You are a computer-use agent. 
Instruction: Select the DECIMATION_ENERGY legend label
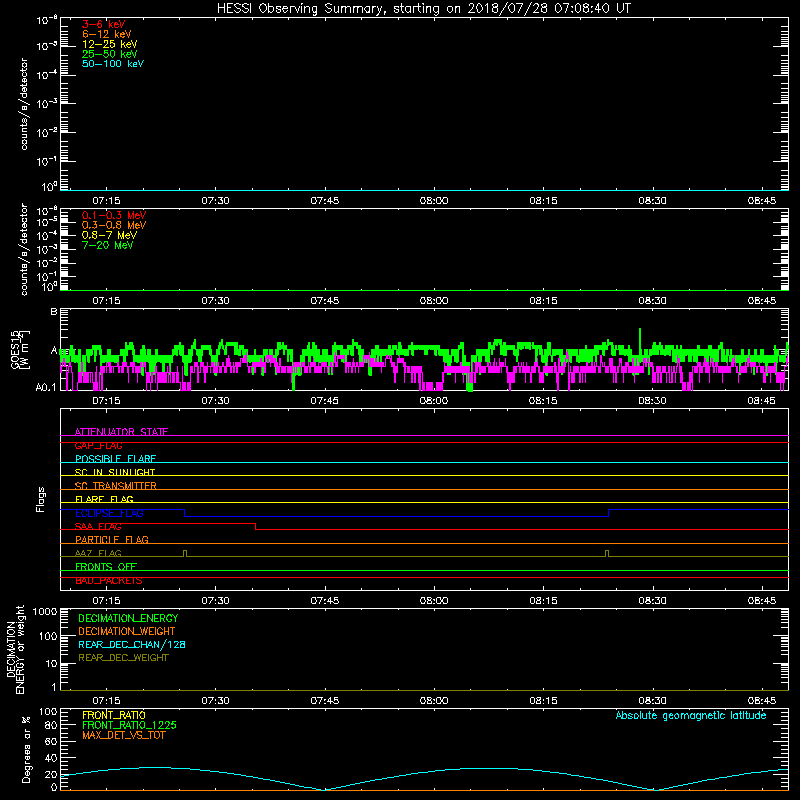point(128,618)
